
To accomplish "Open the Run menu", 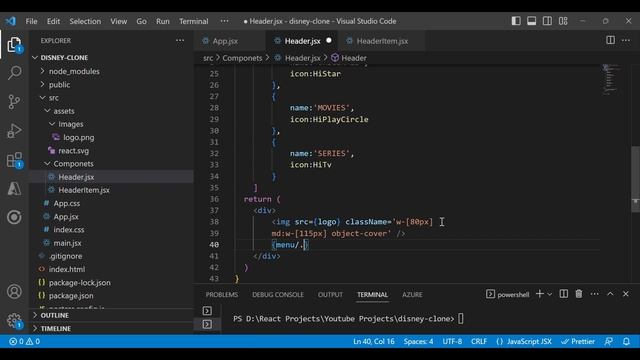I will click(162, 21).
